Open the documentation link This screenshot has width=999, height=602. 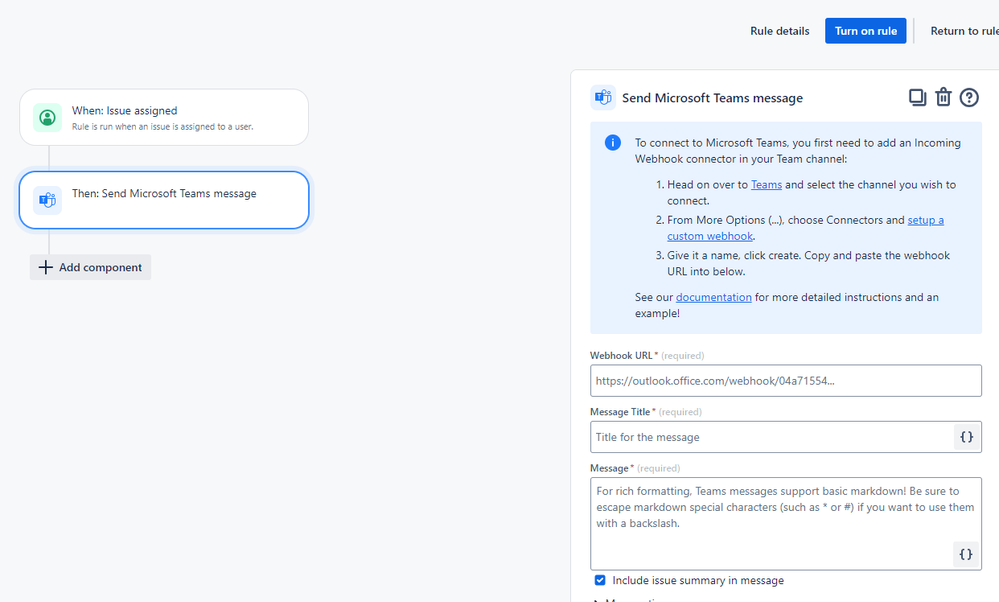click(x=714, y=297)
